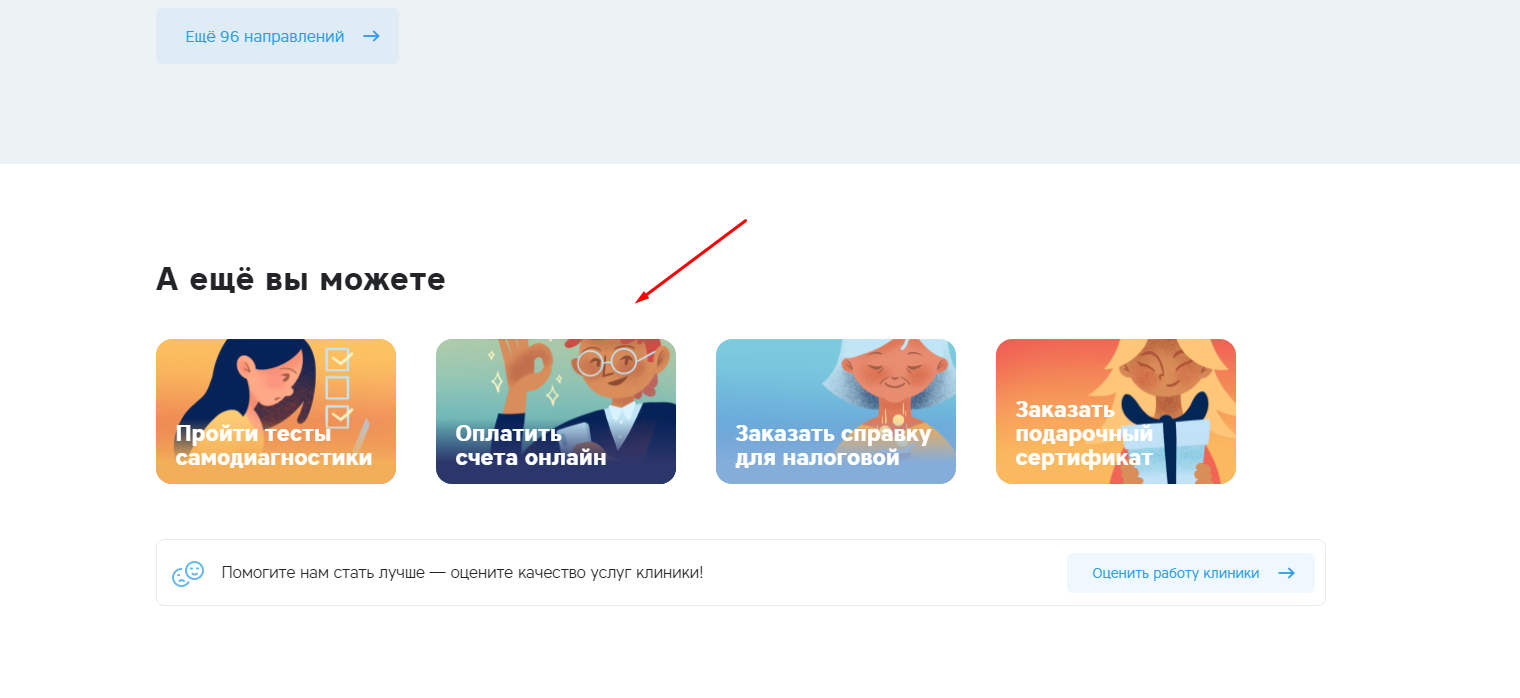This screenshot has width=1520, height=698.
Task: Click the "Ещё 96 направлений" button
Action: click(x=277, y=36)
